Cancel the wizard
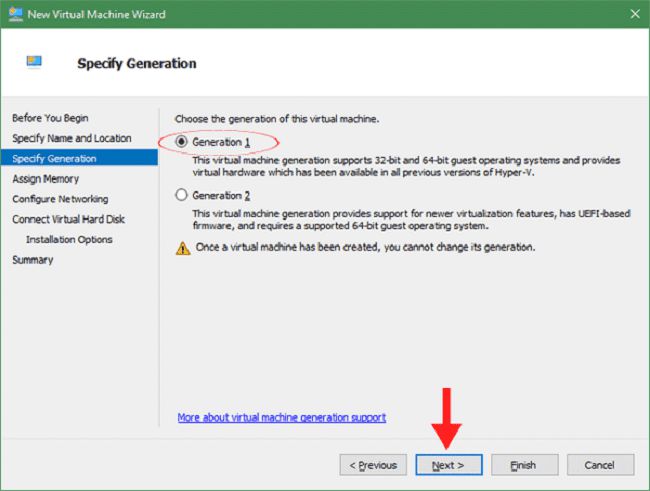This screenshot has height=491, width=650. (601, 465)
